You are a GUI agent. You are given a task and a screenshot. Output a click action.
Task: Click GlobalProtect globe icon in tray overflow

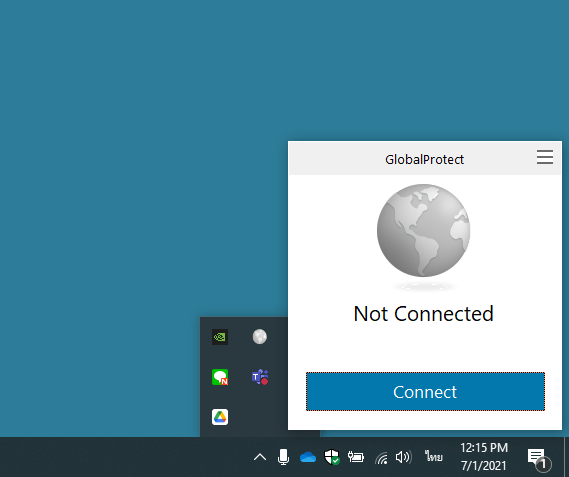tap(260, 337)
